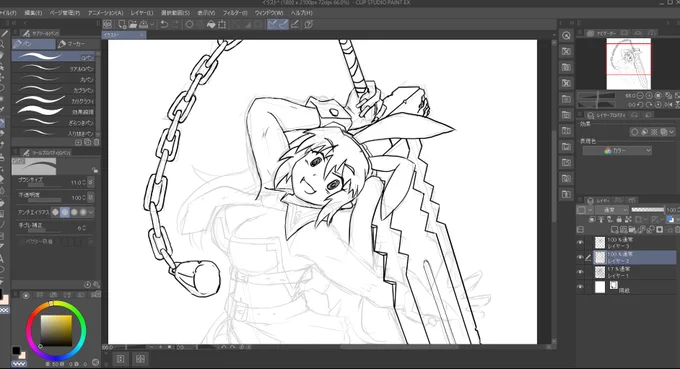Click the Border effect circle icon in Layer Property
680x369 pixels.
635,132
